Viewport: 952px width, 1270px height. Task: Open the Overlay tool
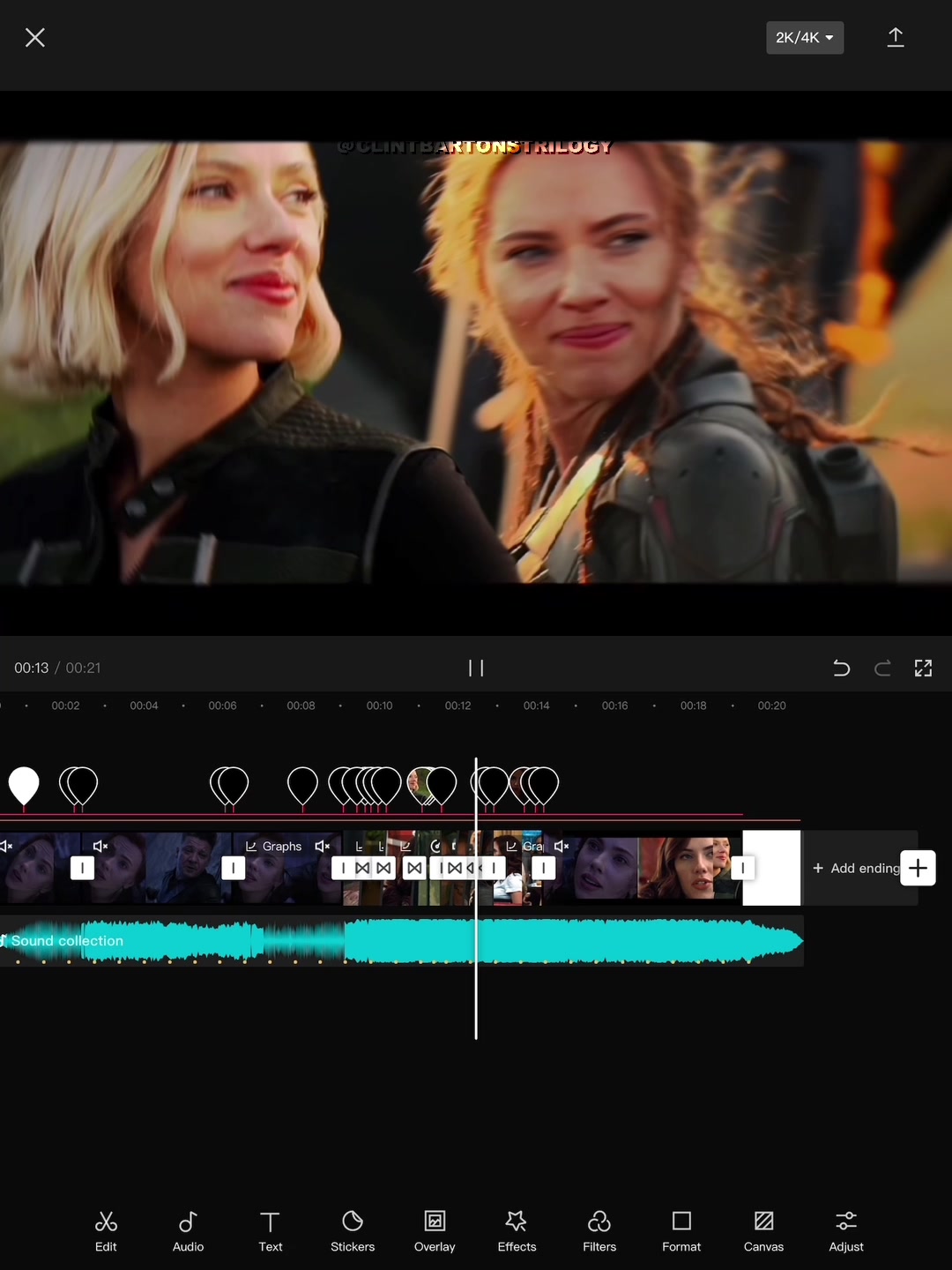pos(435,1231)
